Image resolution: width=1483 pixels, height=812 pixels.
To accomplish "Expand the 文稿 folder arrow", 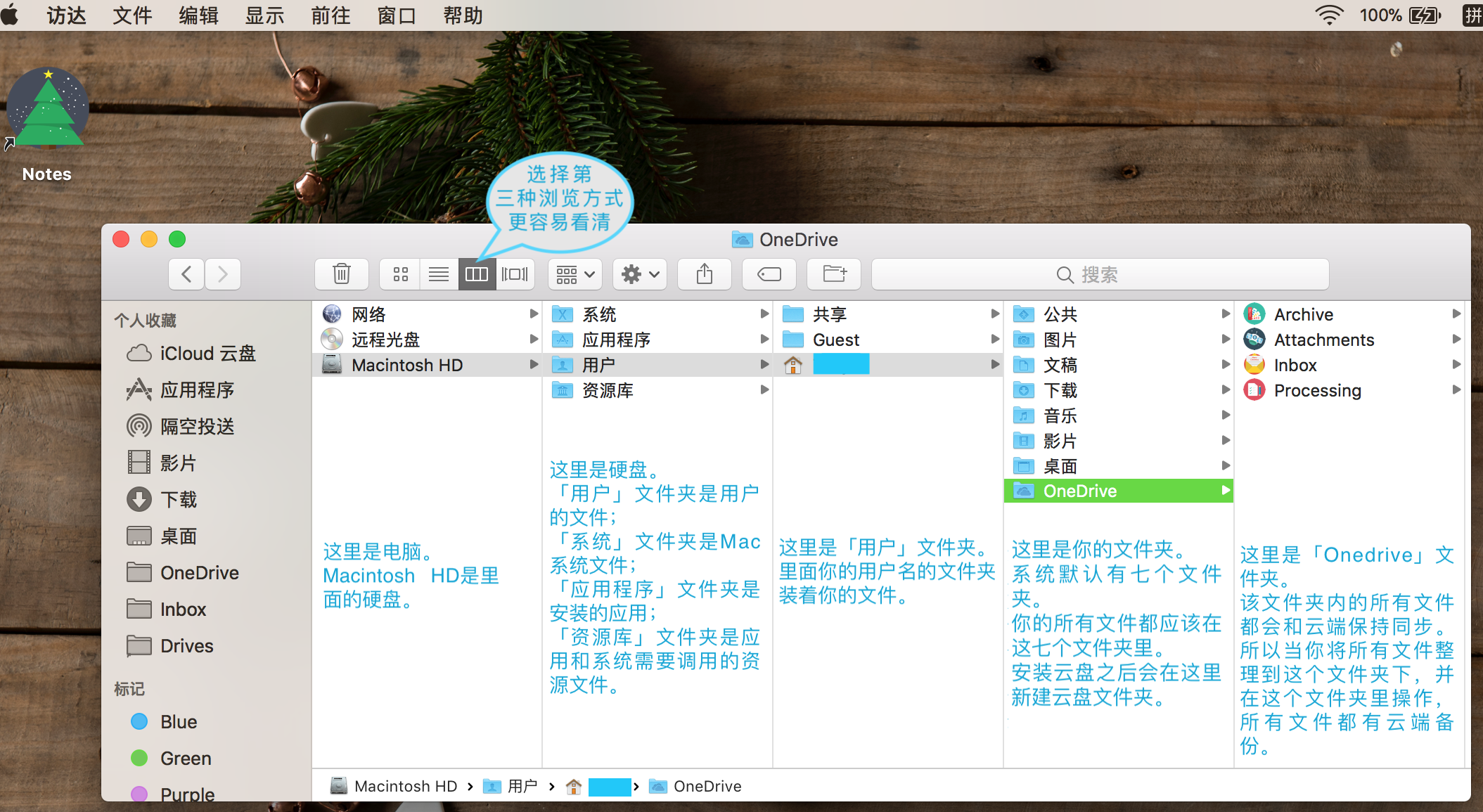I will 1226,365.
